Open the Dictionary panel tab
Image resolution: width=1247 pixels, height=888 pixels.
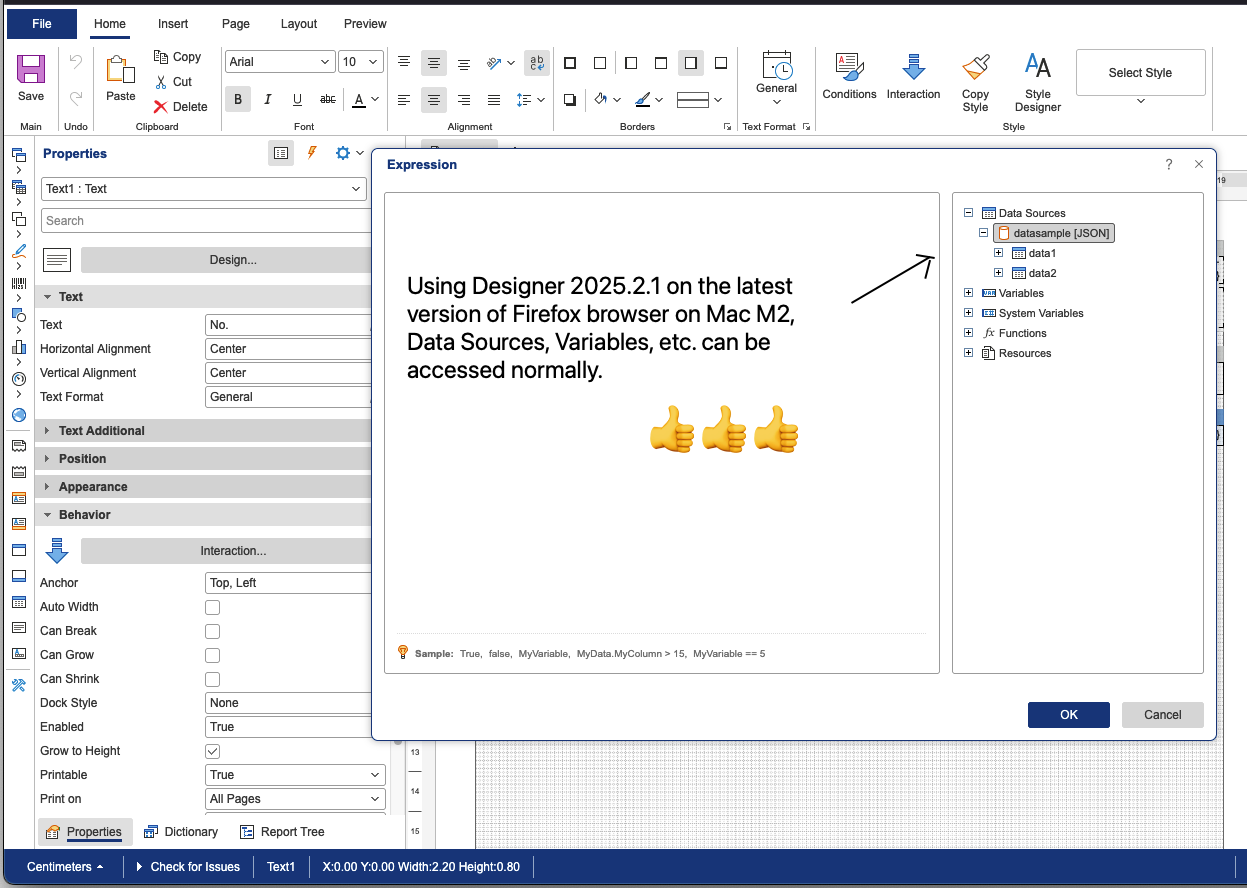pyautogui.click(x=181, y=832)
